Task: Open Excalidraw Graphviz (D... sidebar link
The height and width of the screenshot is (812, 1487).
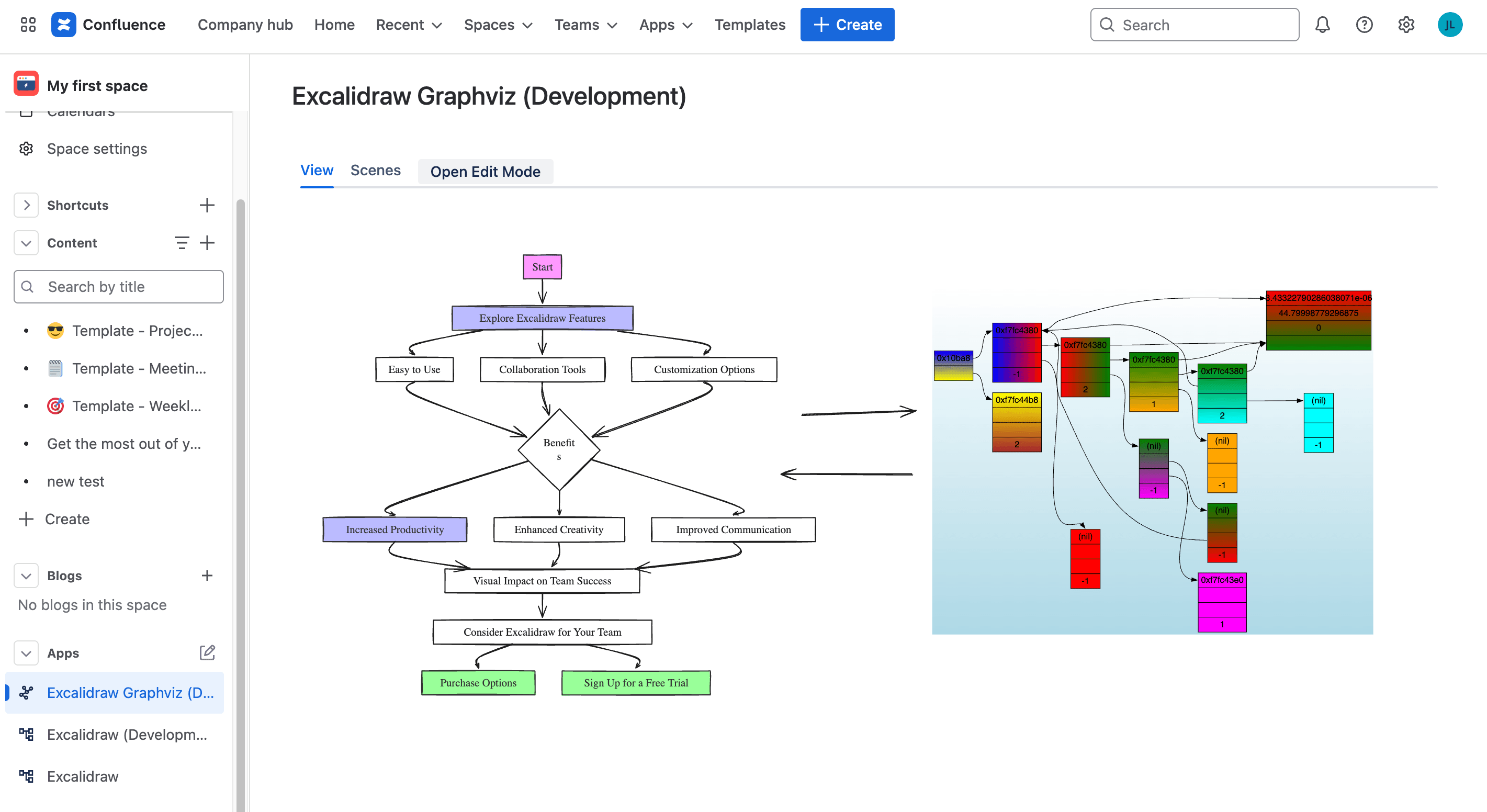Action: (130, 693)
